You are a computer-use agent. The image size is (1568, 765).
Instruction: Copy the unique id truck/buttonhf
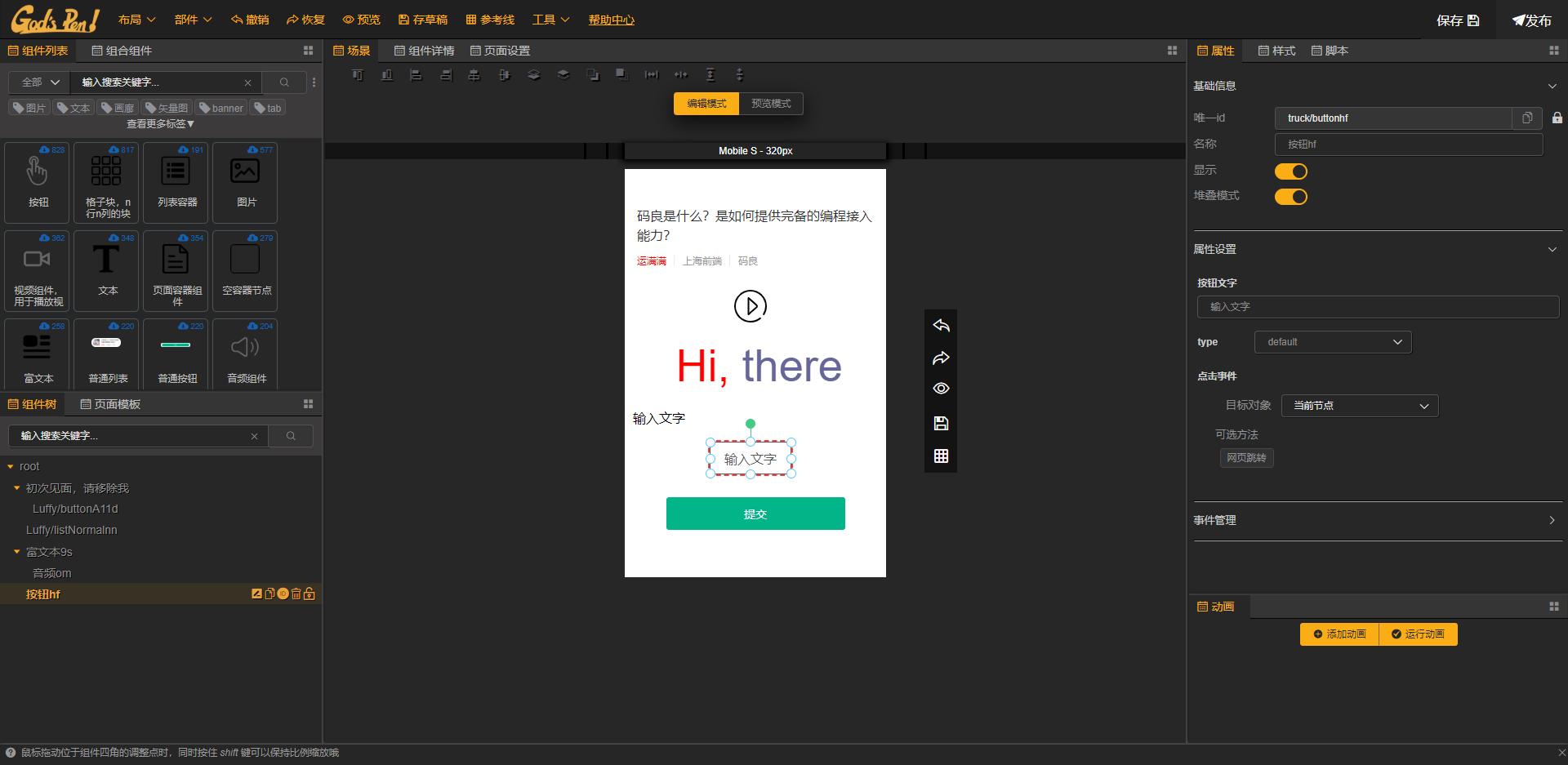1527,118
